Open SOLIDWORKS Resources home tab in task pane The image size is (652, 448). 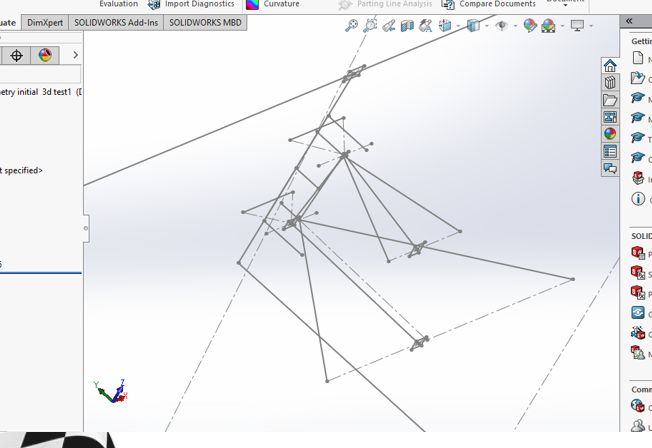610,65
